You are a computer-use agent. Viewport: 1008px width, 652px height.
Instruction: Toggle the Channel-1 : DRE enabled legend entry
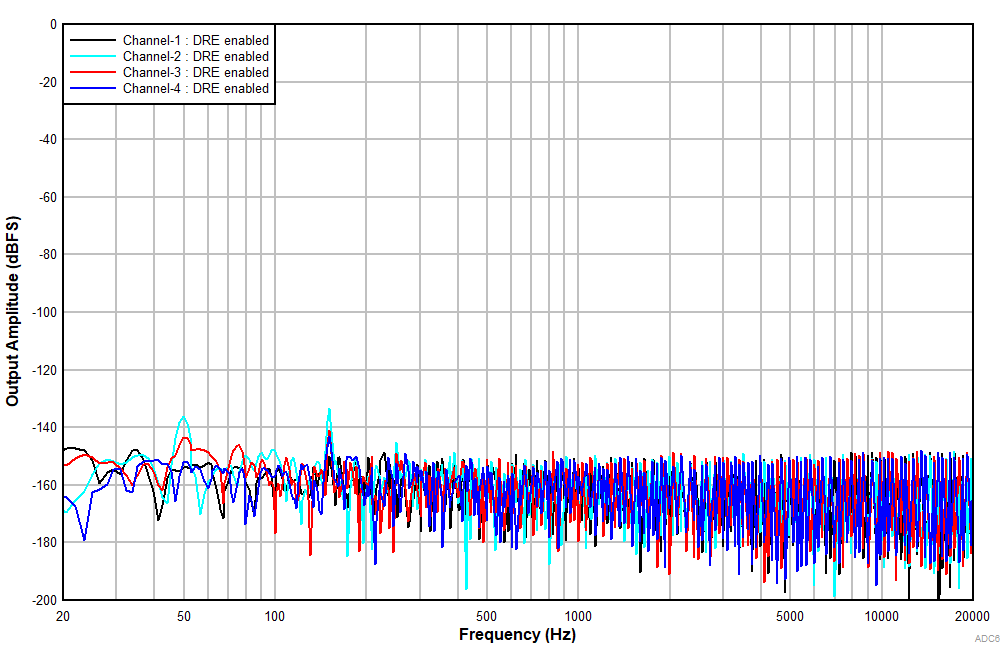[x=194, y=41]
